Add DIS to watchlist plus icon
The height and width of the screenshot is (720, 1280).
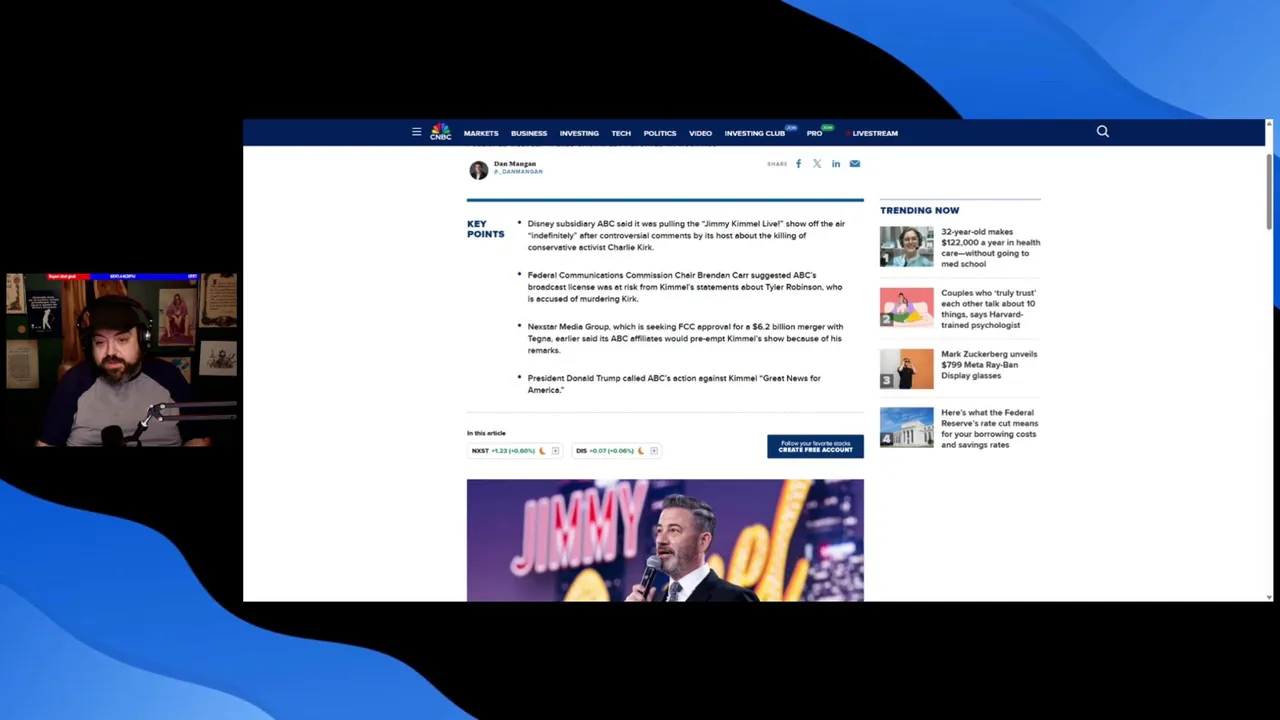pyautogui.click(x=654, y=451)
